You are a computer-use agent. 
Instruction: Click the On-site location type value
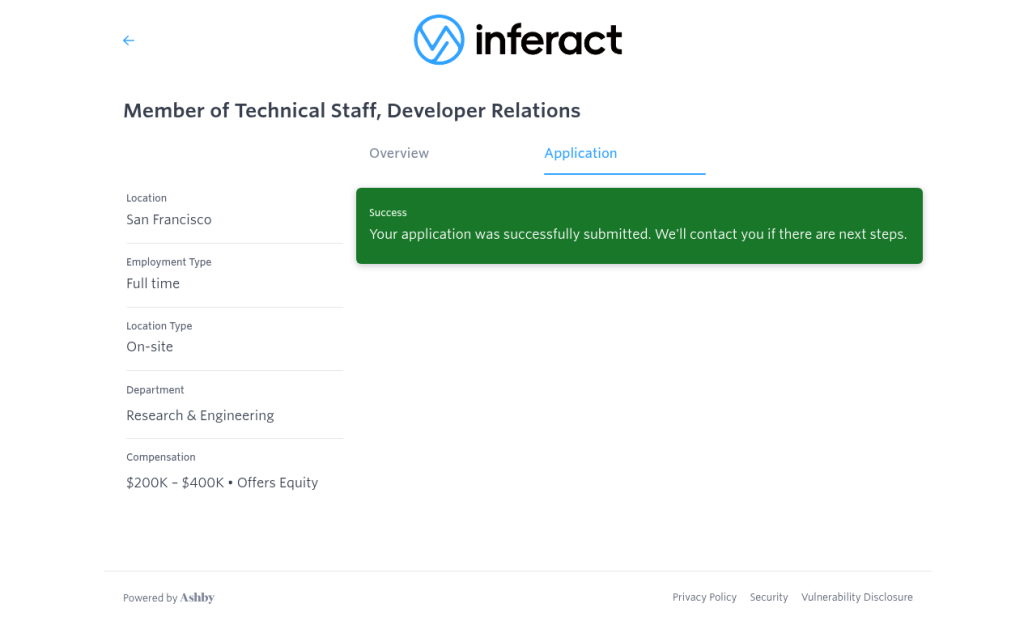[150, 347]
